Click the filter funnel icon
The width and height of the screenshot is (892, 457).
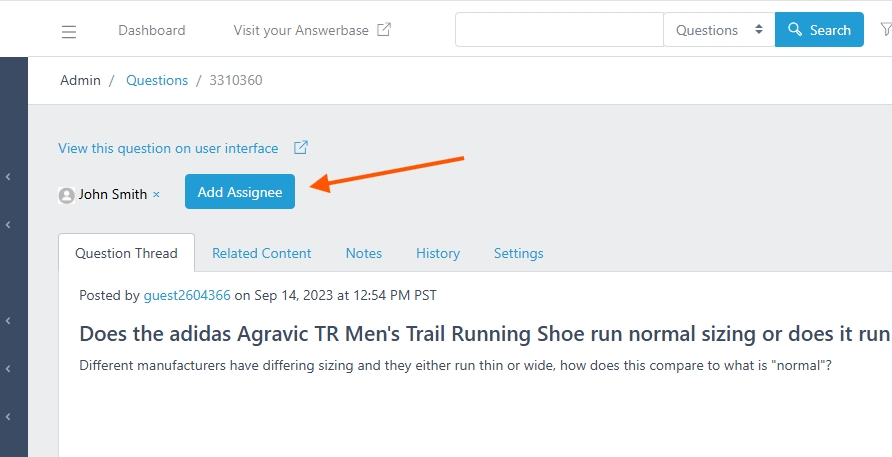(x=886, y=30)
